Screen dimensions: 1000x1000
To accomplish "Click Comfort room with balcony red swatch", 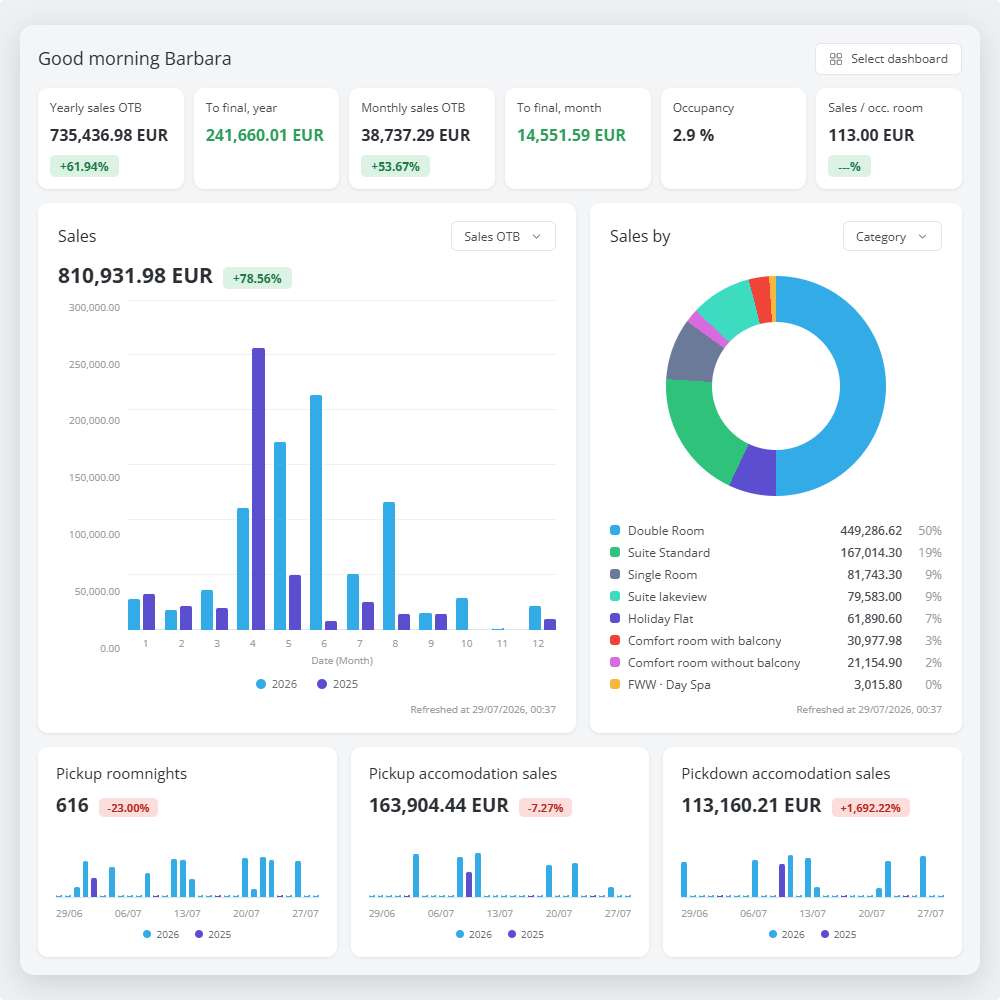I will tap(615, 640).
